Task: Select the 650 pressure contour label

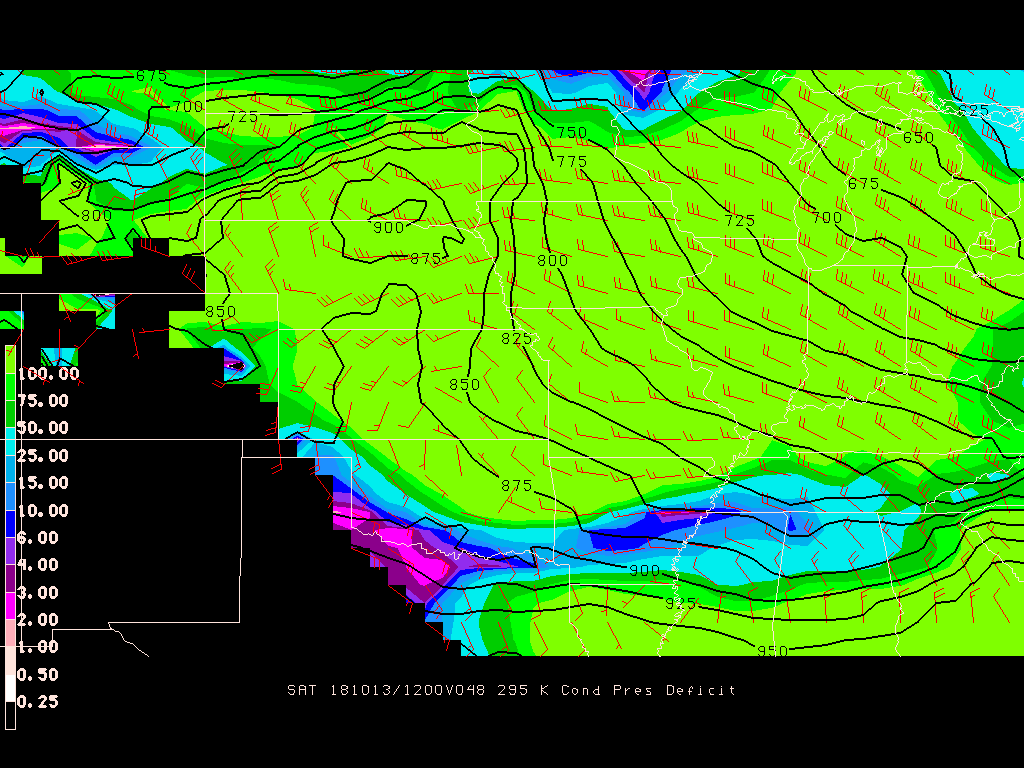Action: pos(918,138)
